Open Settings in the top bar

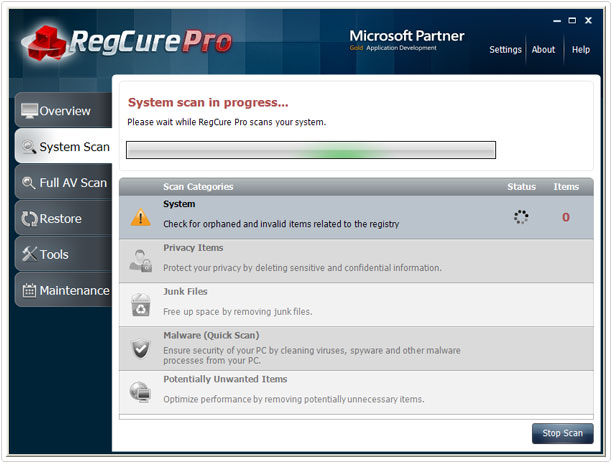(x=505, y=50)
